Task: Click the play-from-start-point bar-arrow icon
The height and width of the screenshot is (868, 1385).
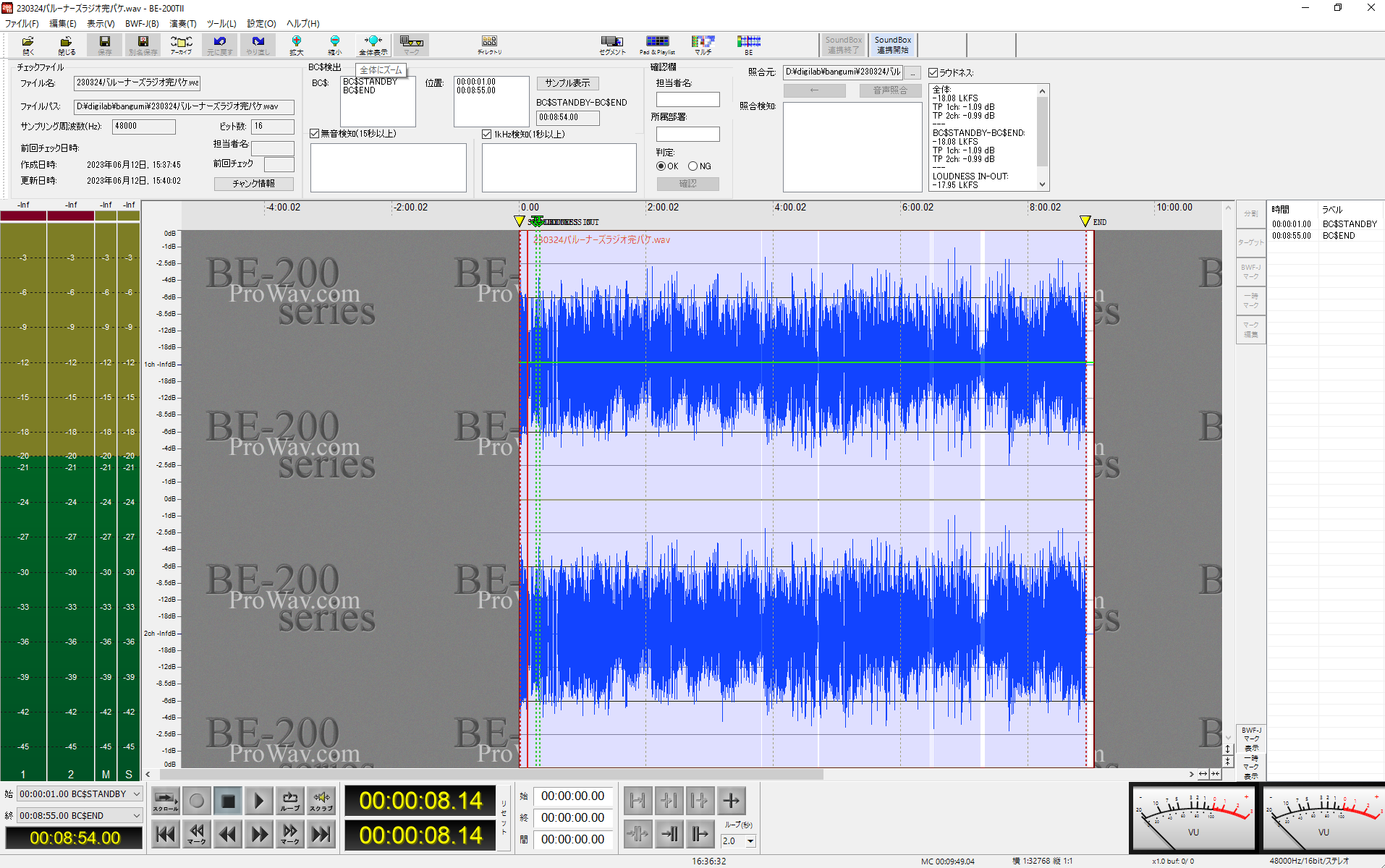Action: click(x=700, y=834)
